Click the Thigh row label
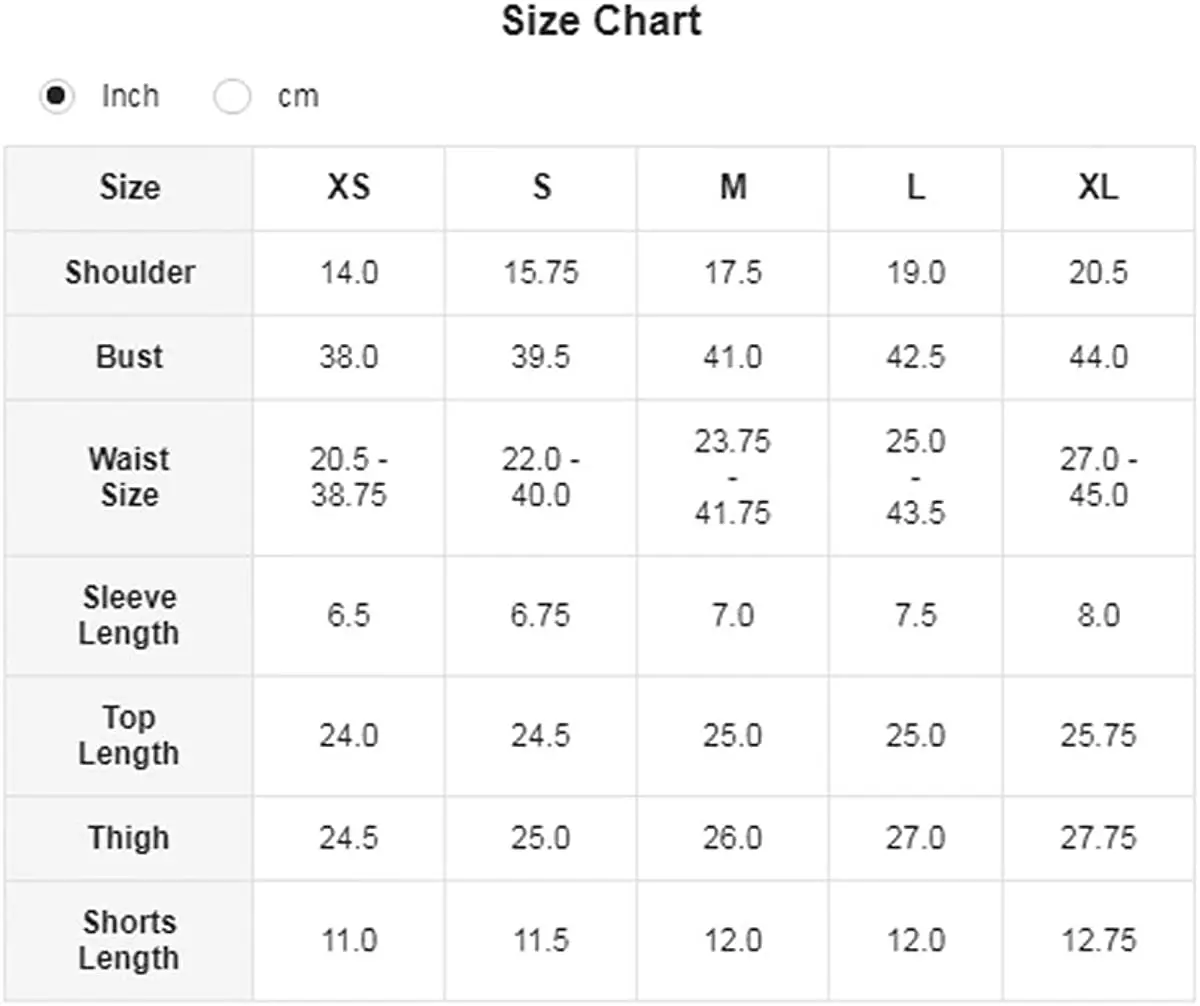The image size is (1200, 1006). click(x=129, y=837)
